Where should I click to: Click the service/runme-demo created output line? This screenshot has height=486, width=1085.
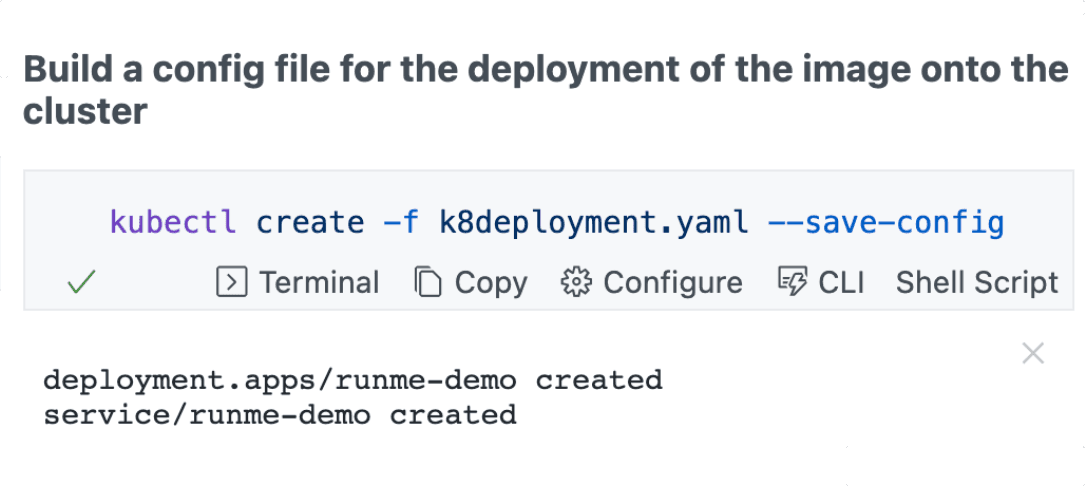click(280, 415)
